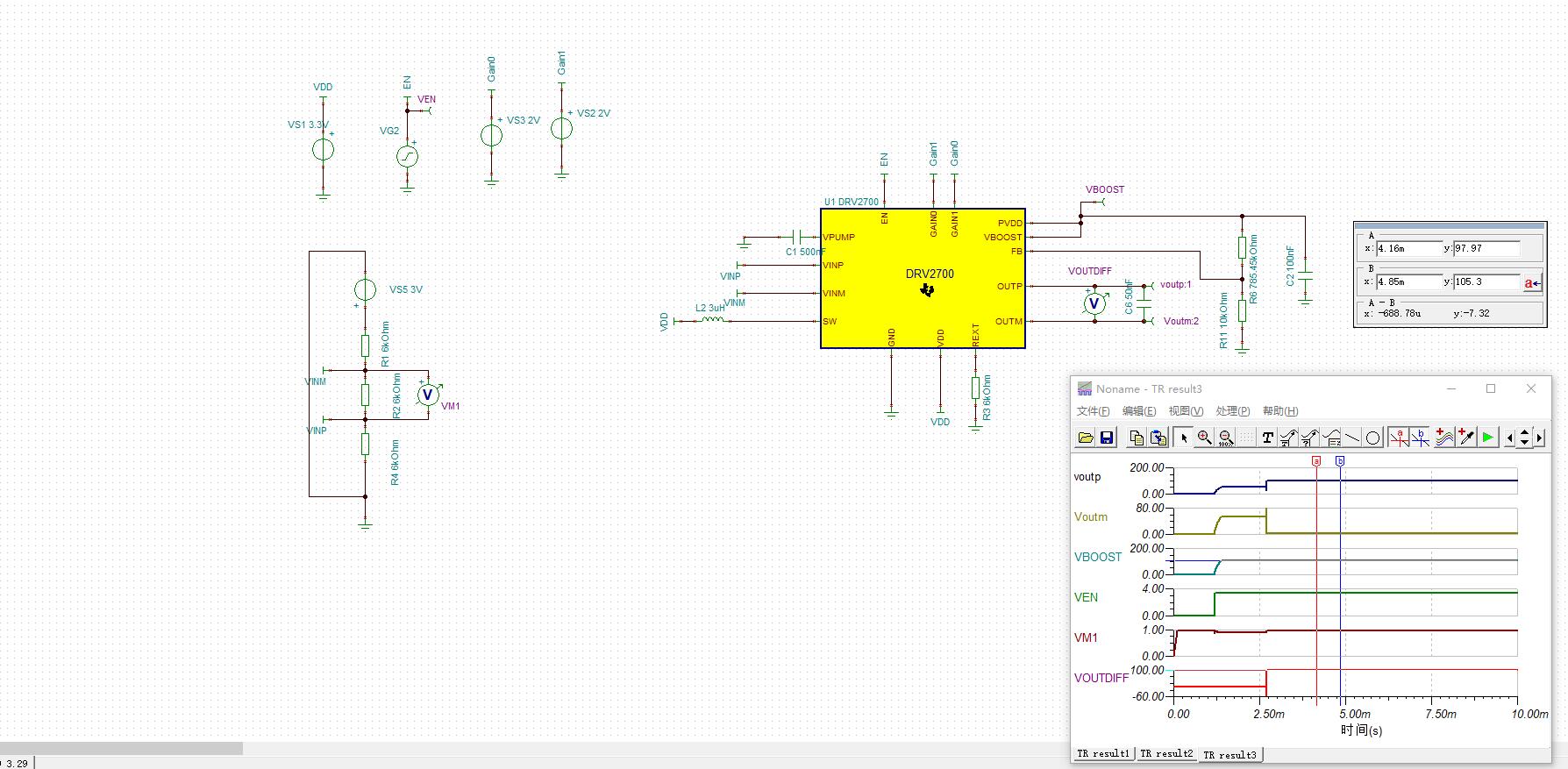
Task: Select the VG2 signal generator symbol
Action: click(407, 157)
